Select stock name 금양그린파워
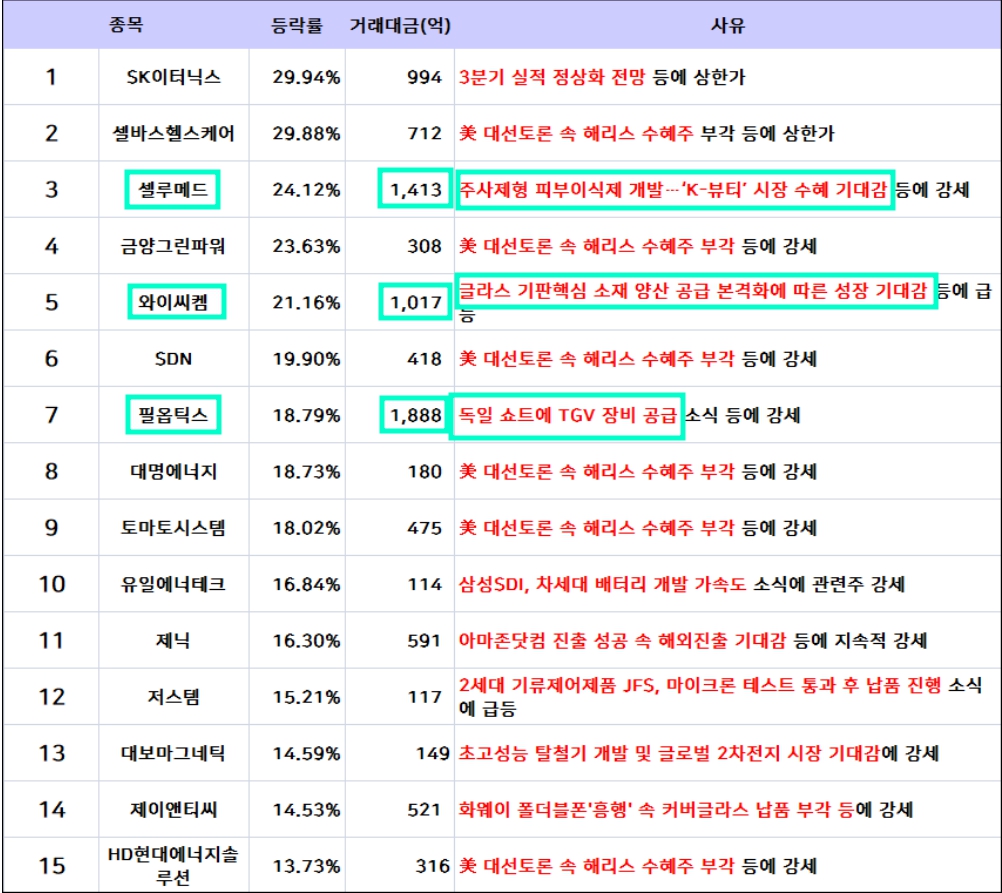The height and width of the screenshot is (893, 1002). point(174,246)
